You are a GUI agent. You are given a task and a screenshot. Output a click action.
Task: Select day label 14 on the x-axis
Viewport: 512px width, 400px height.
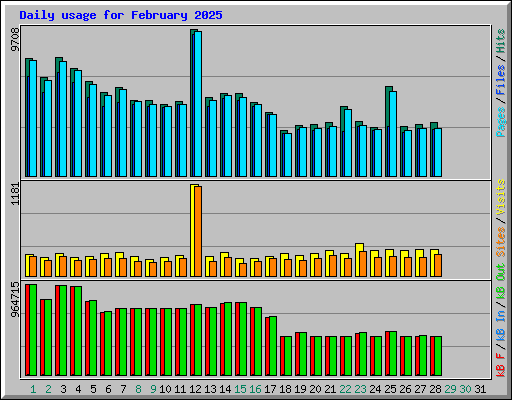[x=225, y=389]
